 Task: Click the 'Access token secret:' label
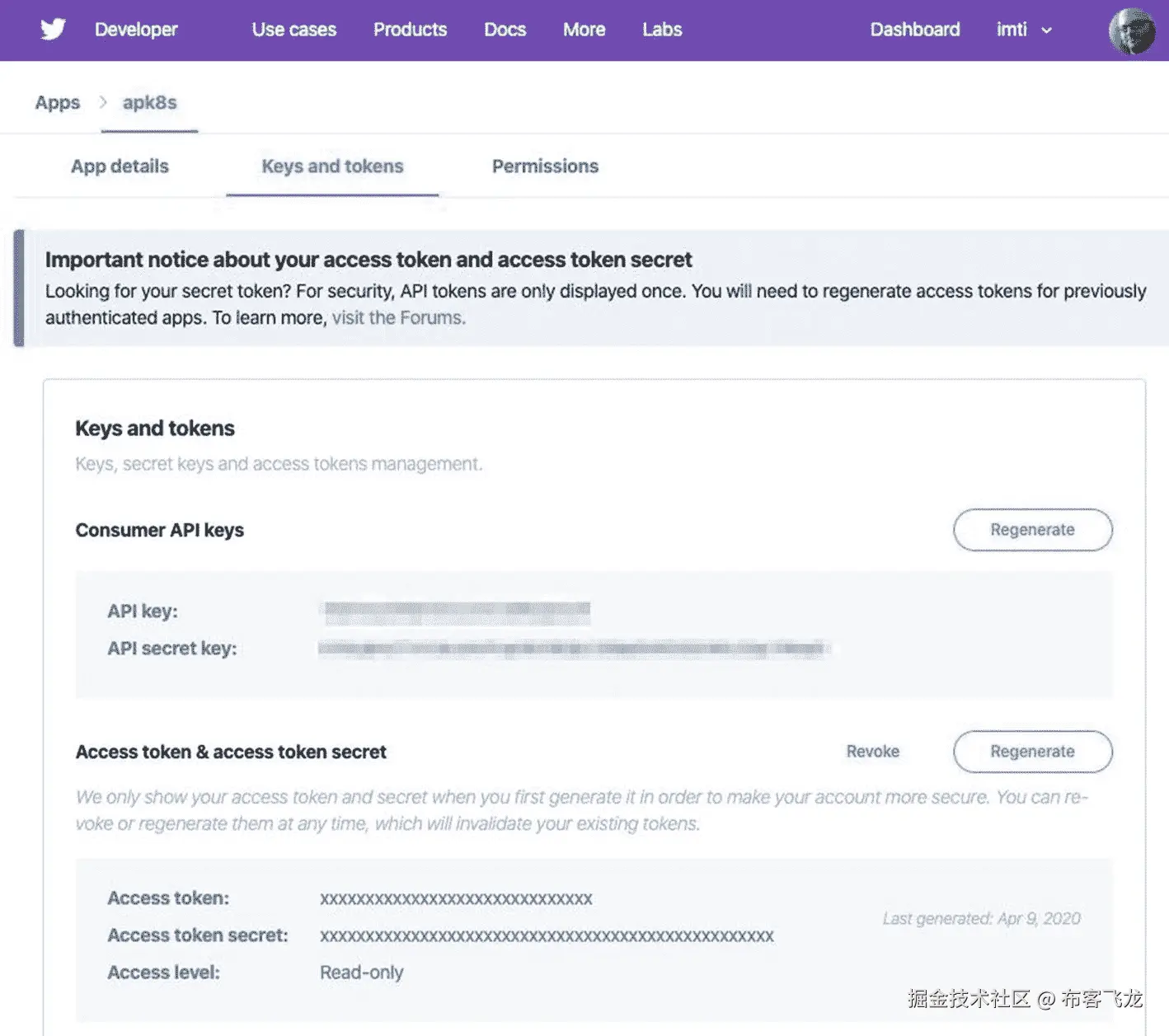198,935
